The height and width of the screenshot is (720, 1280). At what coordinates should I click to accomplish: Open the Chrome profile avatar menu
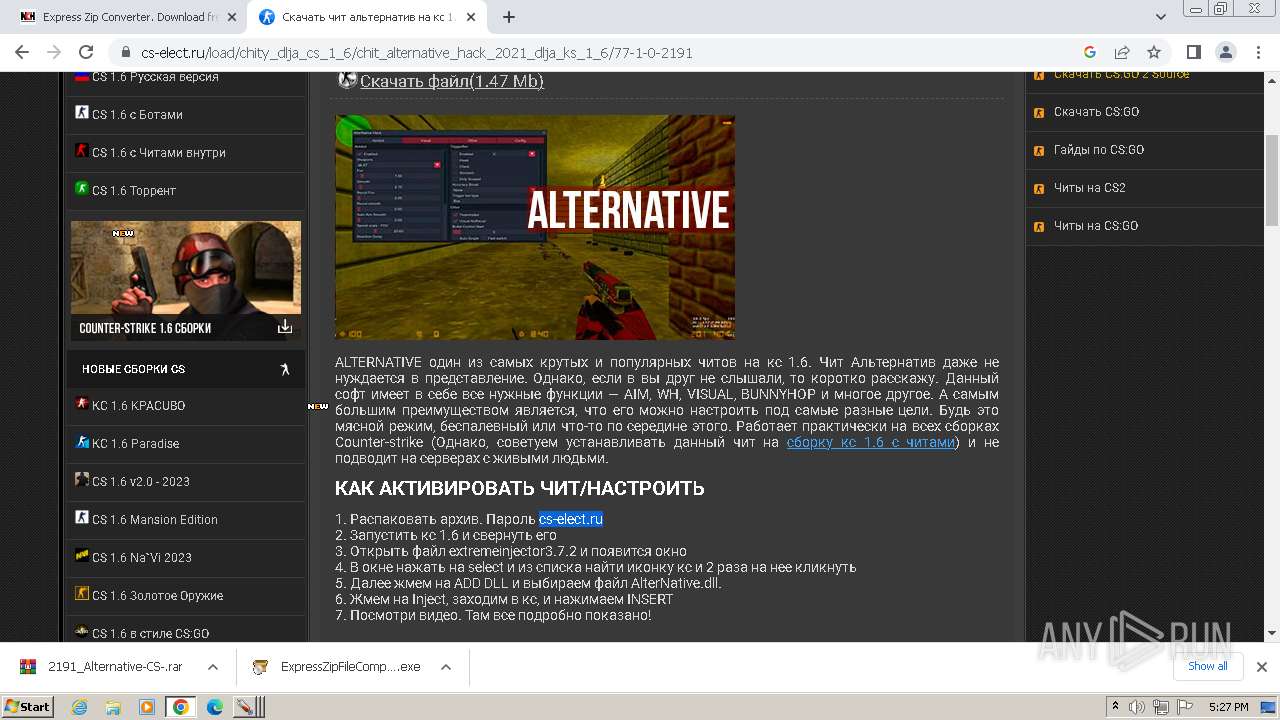[1225, 52]
